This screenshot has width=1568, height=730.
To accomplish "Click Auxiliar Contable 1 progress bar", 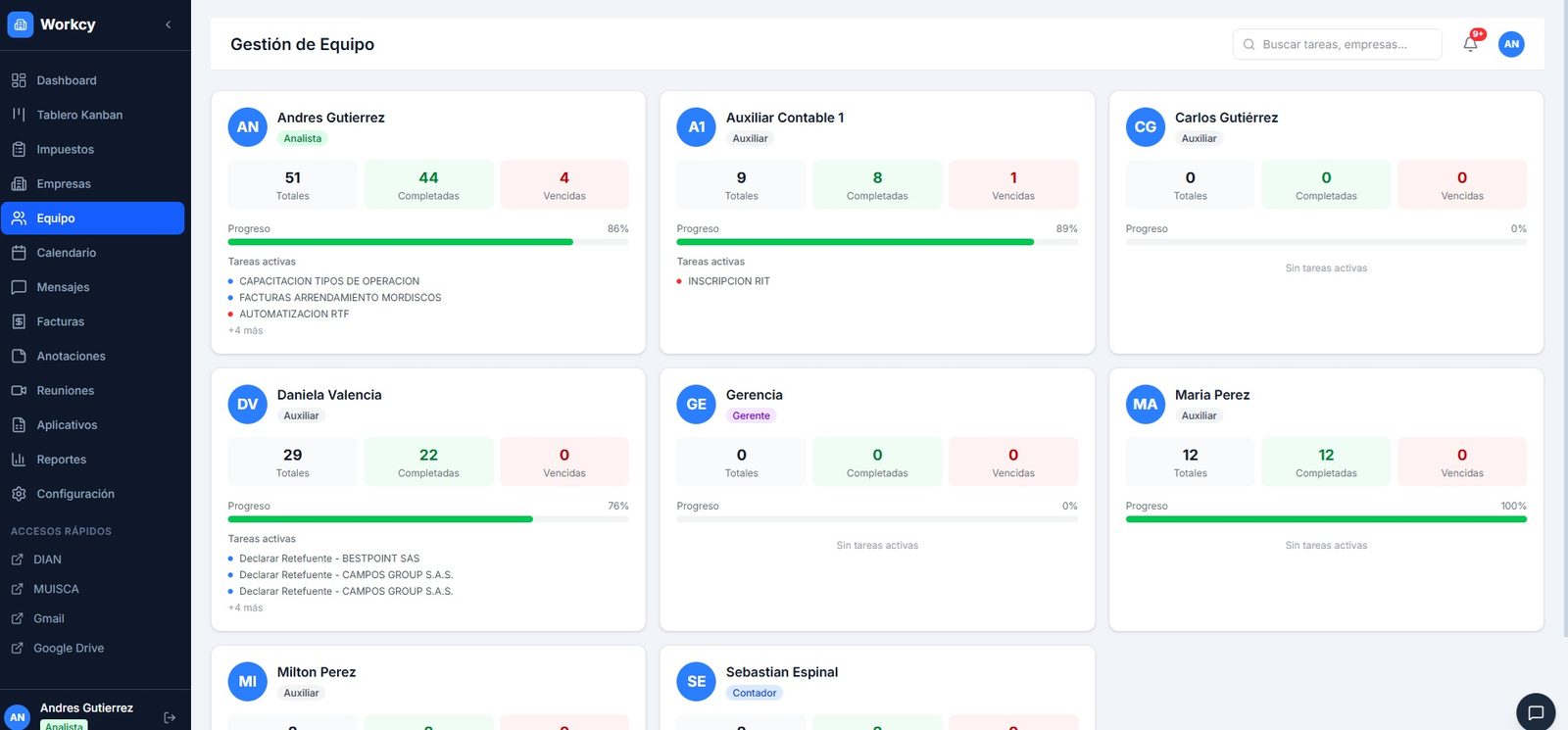I will [877, 242].
